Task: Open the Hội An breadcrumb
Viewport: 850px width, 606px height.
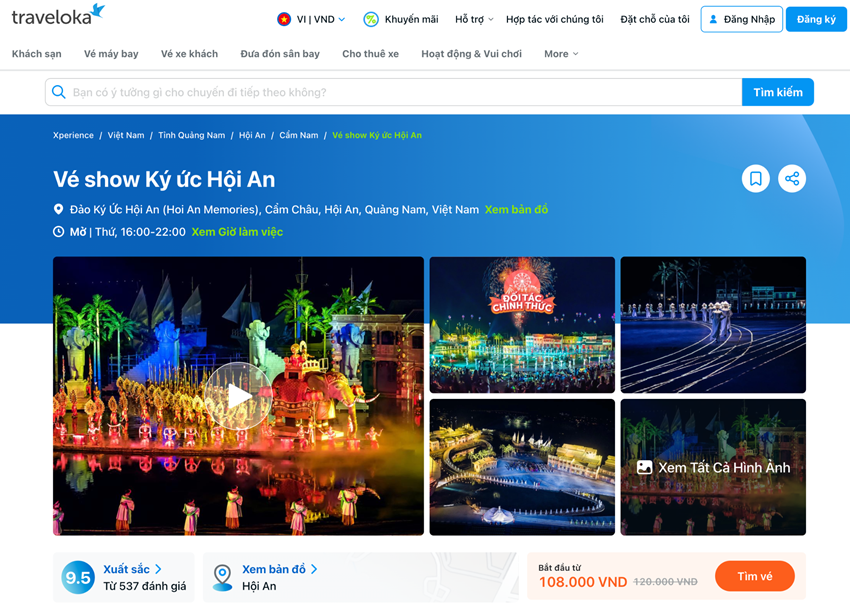Action: (252, 136)
